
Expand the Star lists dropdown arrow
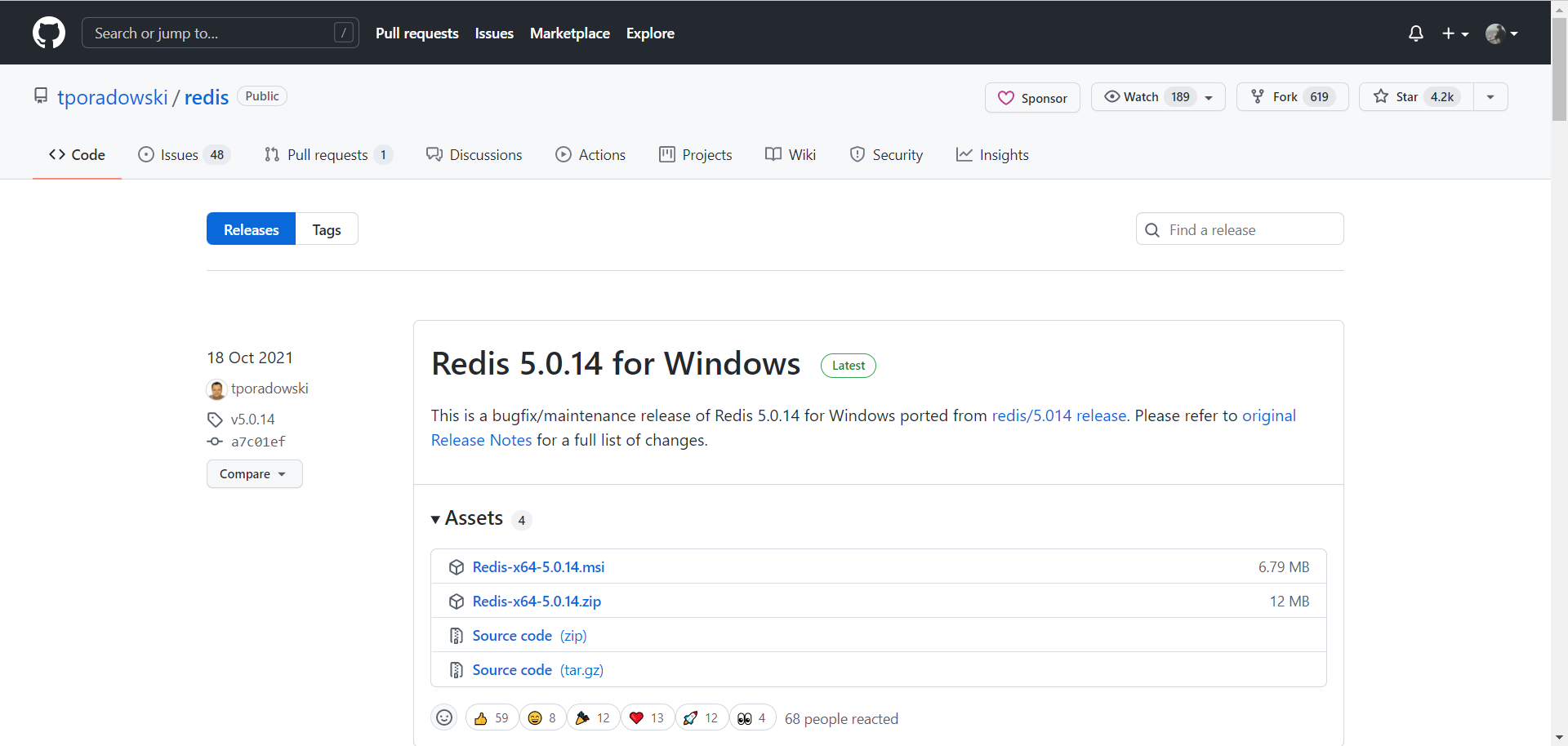click(x=1490, y=97)
